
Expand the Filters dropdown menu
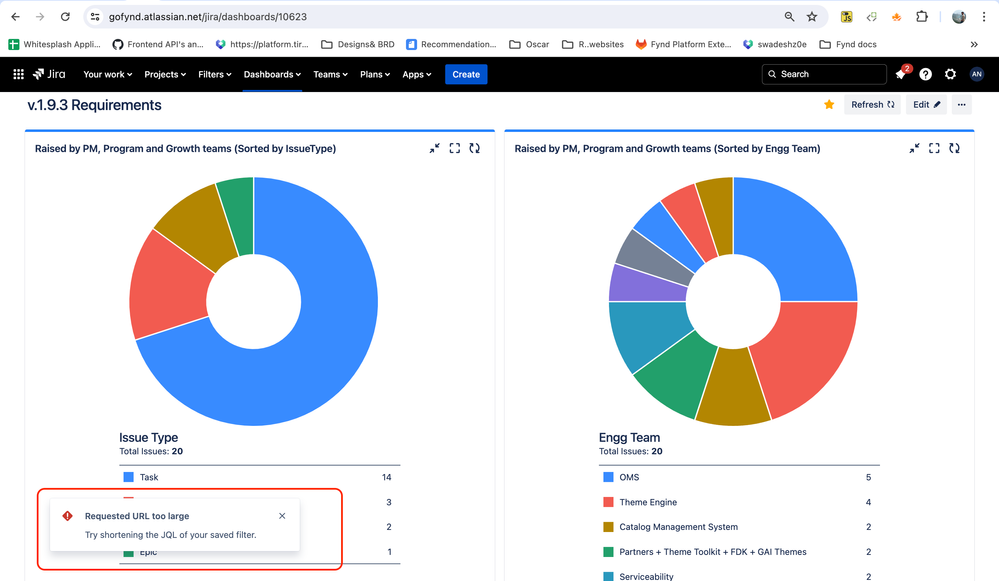[x=214, y=74]
